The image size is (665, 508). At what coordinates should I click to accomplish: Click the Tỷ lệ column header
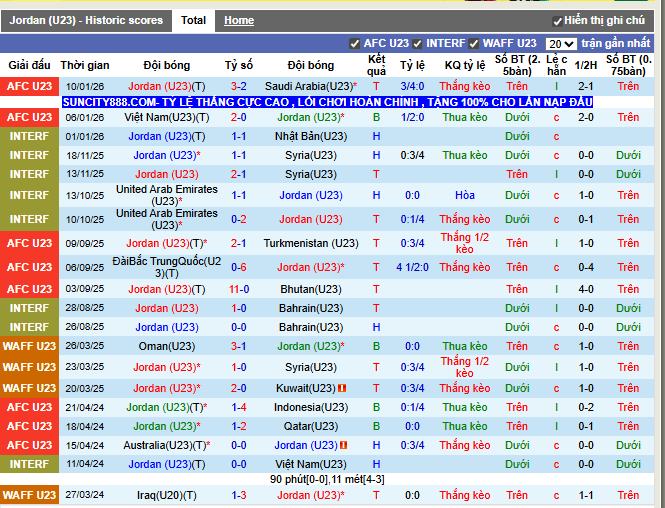412,65
